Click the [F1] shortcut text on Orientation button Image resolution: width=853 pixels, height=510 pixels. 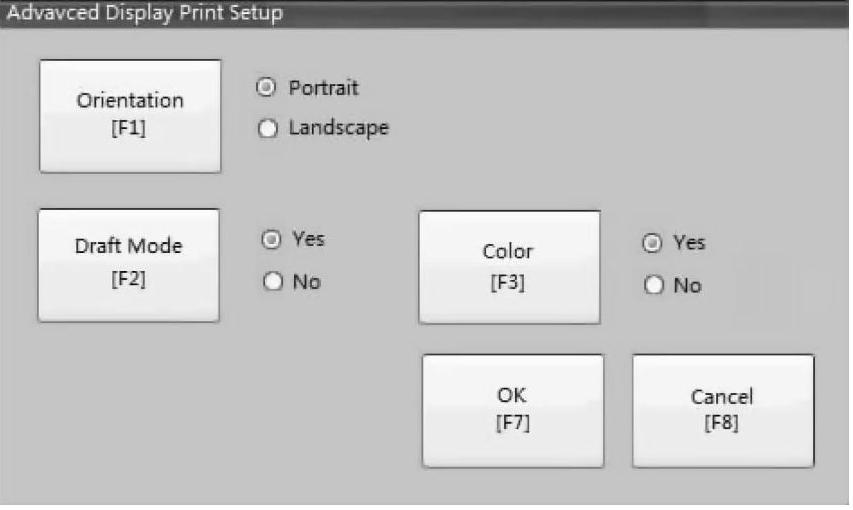[x=129, y=128]
